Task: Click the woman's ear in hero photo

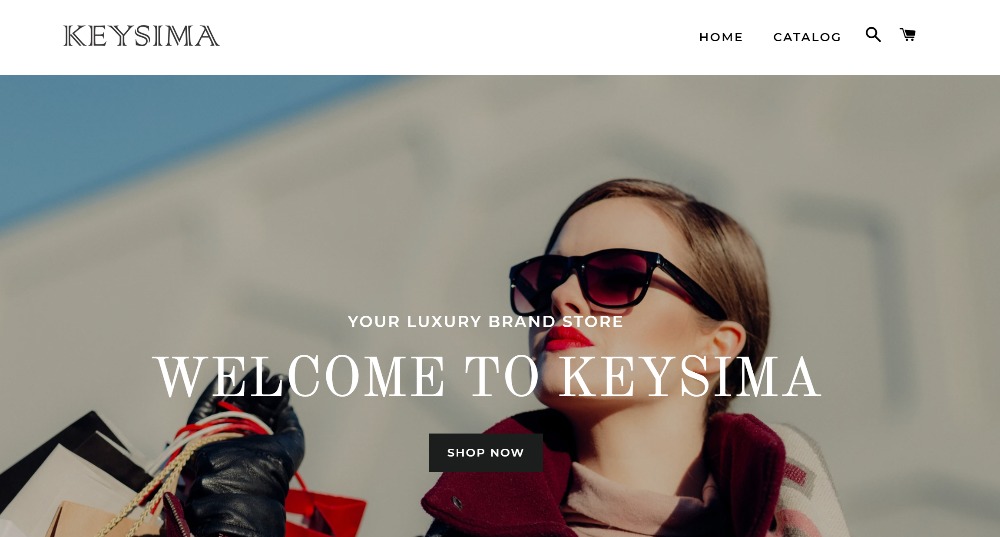Action: tap(727, 348)
